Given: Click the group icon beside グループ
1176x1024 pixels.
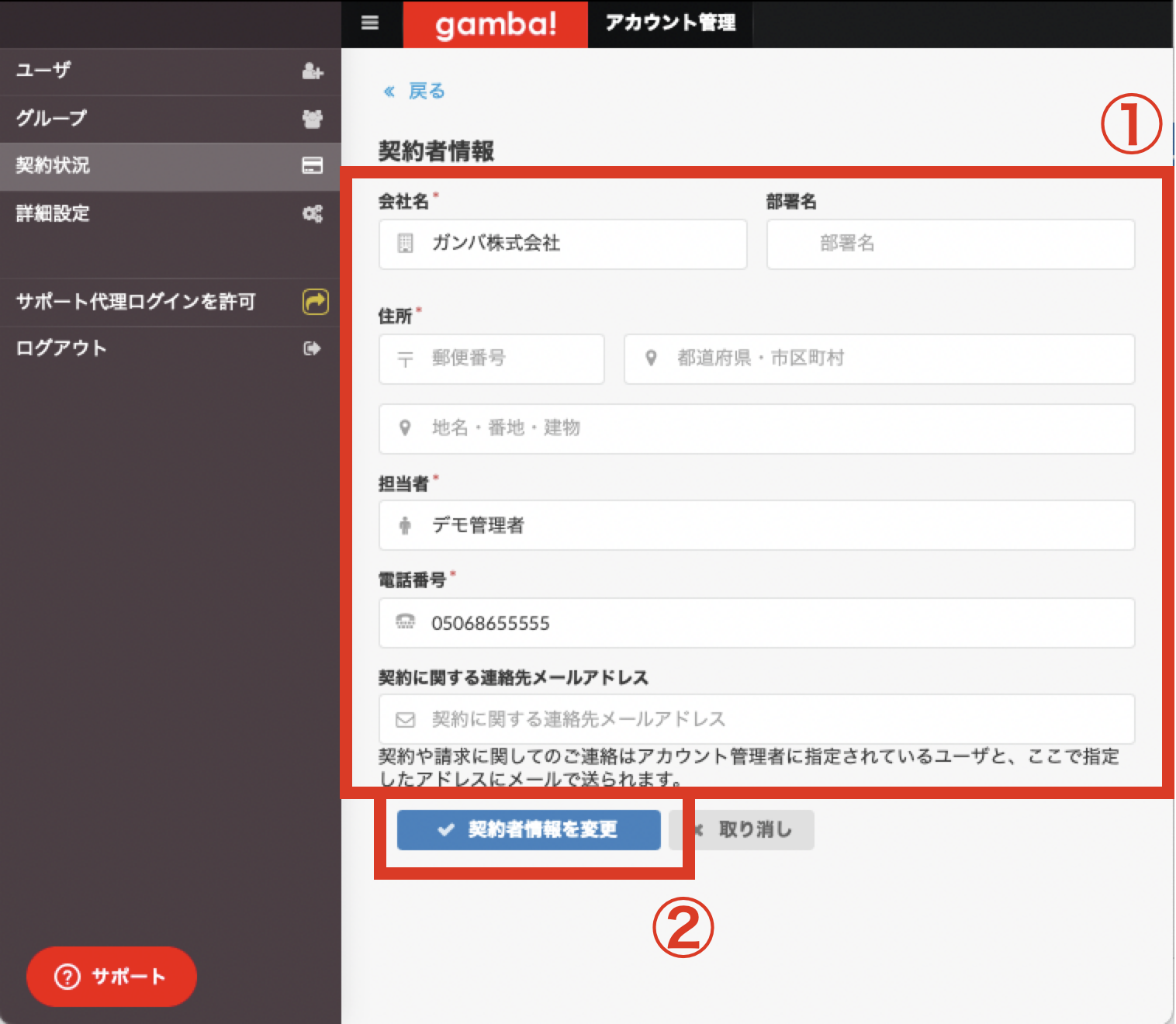Looking at the screenshot, I should pyautogui.click(x=312, y=119).
